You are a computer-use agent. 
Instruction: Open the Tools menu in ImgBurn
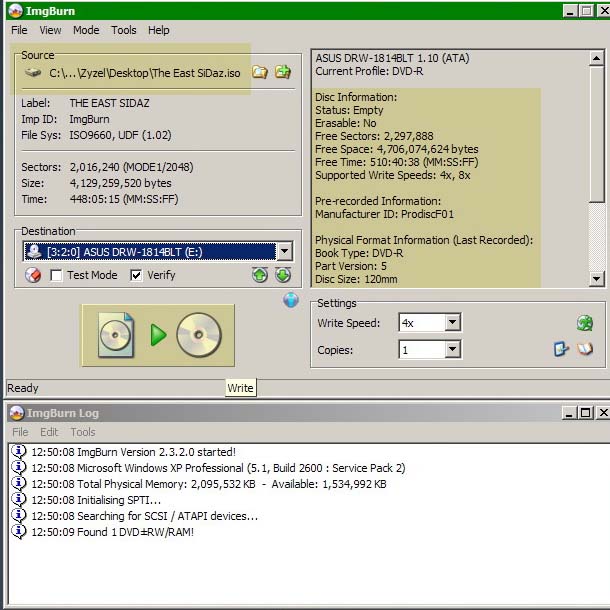pyautogui.click(x=124, y=30)
